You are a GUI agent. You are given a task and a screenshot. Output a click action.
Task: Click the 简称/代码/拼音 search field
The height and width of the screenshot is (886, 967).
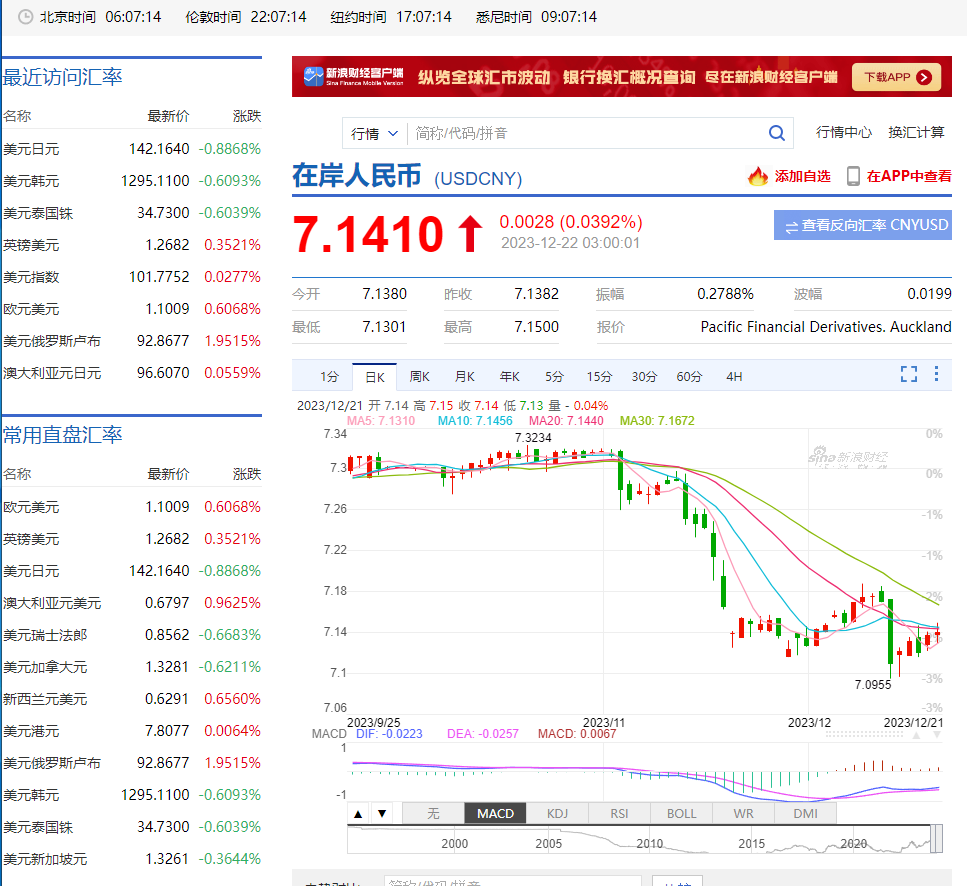pyautogui.click(x=586, y=133)
